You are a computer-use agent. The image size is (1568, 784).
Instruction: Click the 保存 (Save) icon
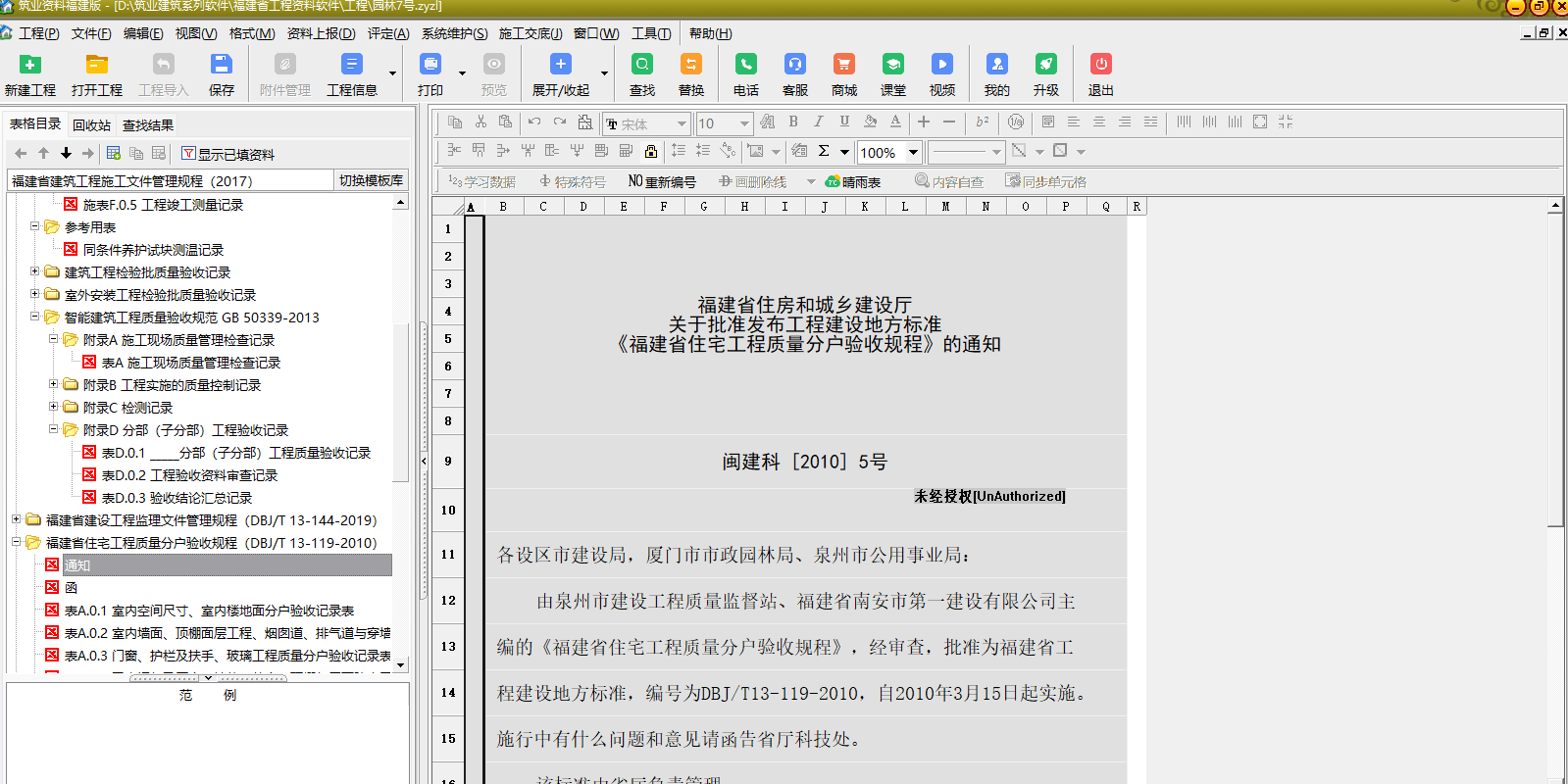(x=221, y=65)
